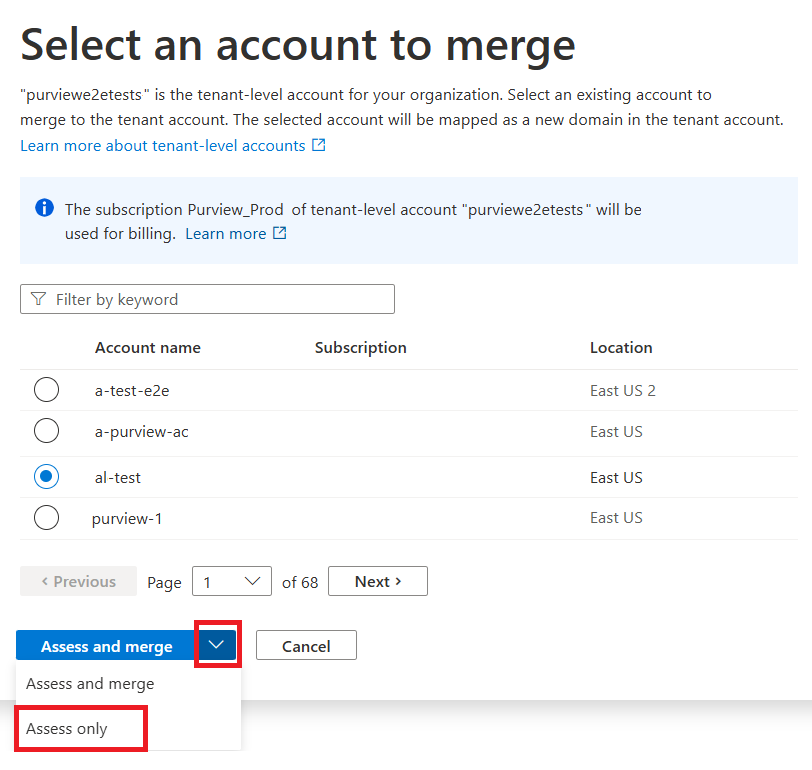
Task: Select the a-test-e2e account radio button
Action: (x=46, y=390)
